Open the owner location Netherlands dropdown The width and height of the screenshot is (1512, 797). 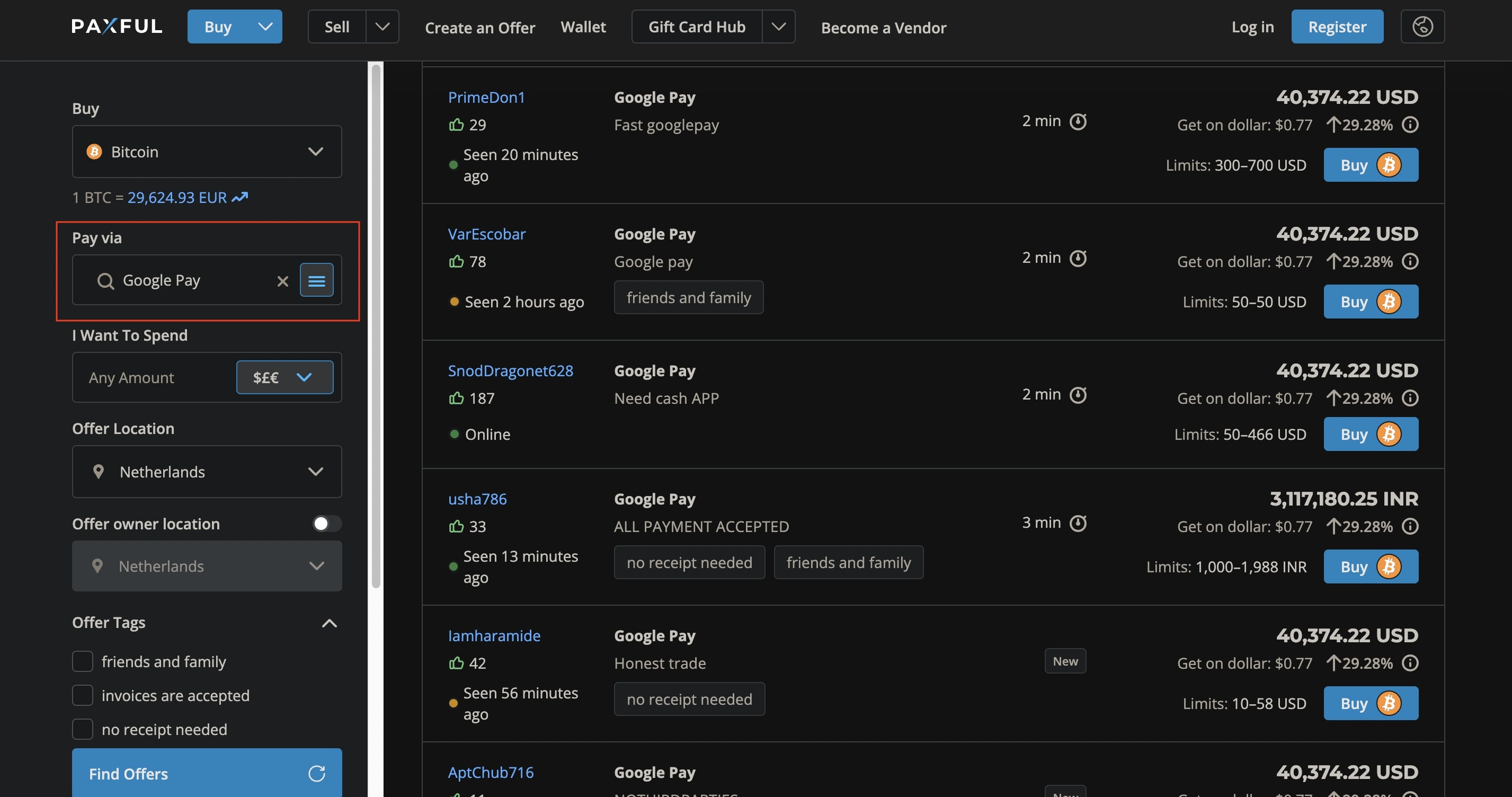207,566
